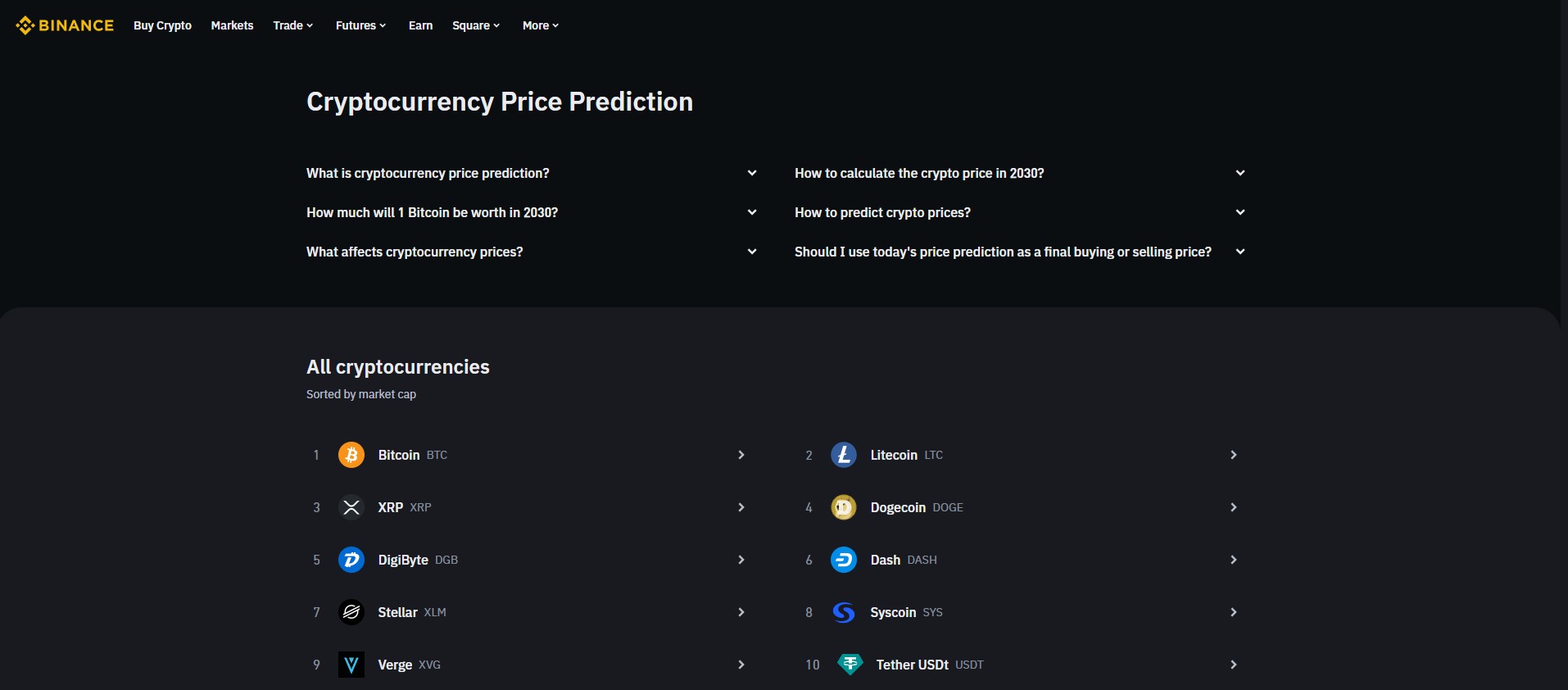
Task: Click the Litecoin coin icon
Action: (x=845, y=456)
